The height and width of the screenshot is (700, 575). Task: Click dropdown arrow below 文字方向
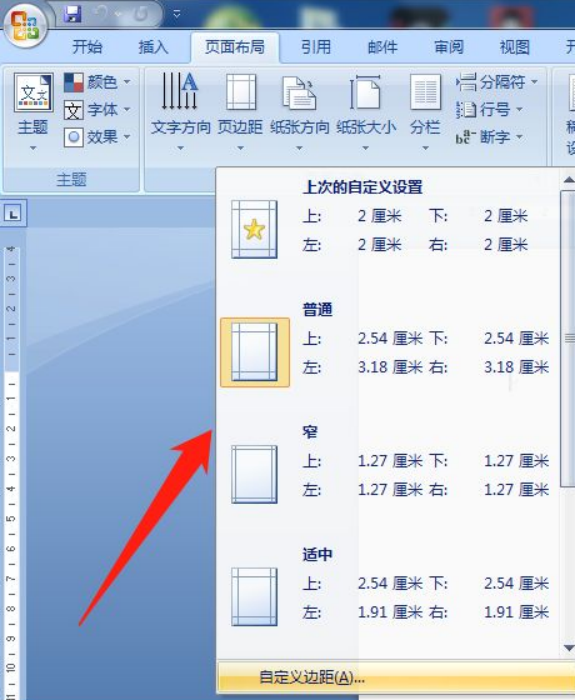coord(180,148)
